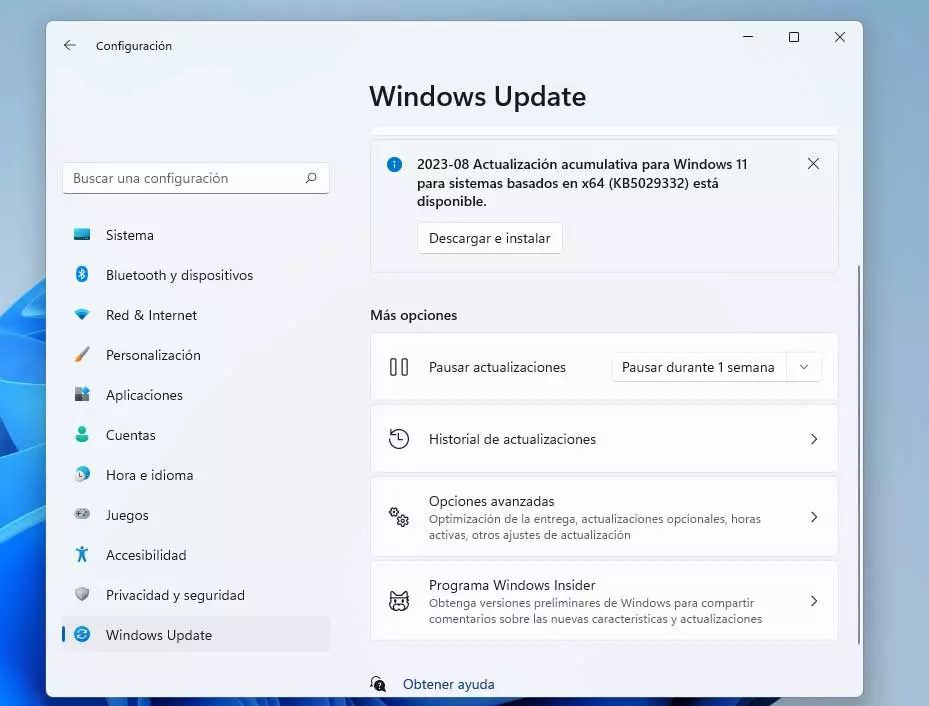Click the Bluetooth icon in the sidebar
The height and width of the screenshot is (706, 929).
pos(82,274)
